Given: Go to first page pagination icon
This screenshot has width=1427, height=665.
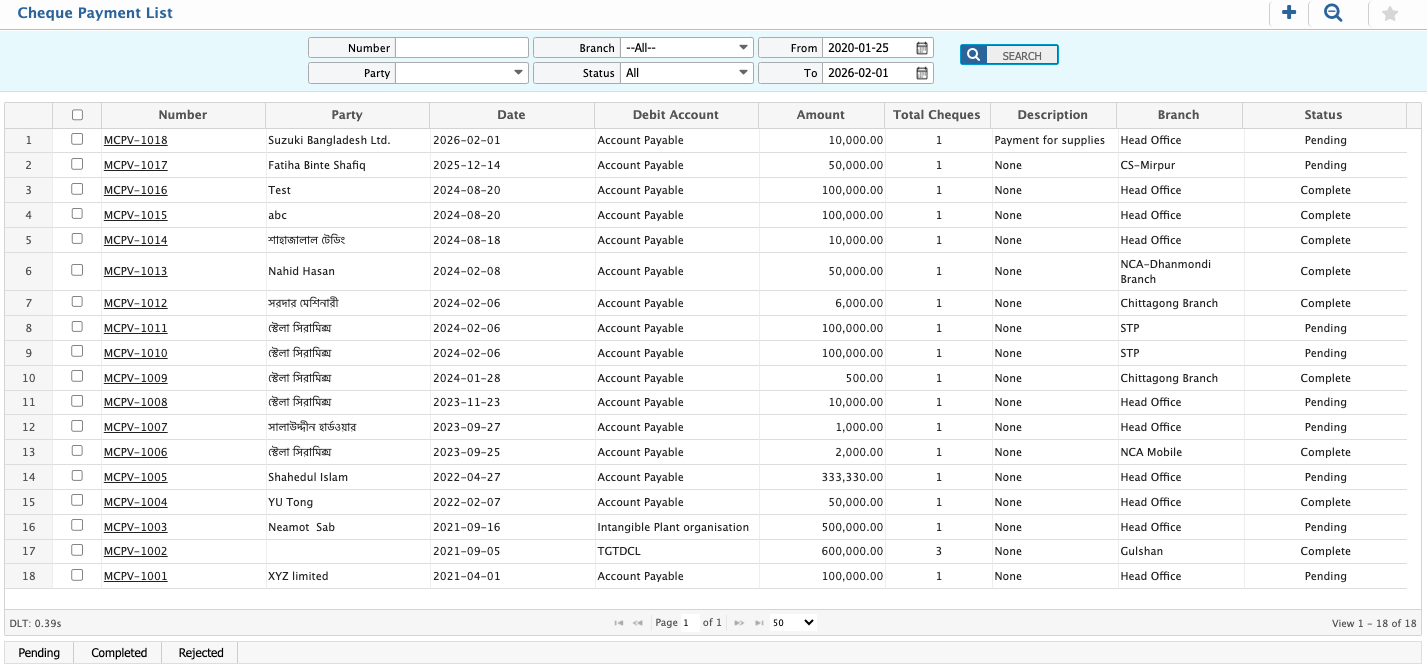Looking at the screenshot, I should pos(619,623).
